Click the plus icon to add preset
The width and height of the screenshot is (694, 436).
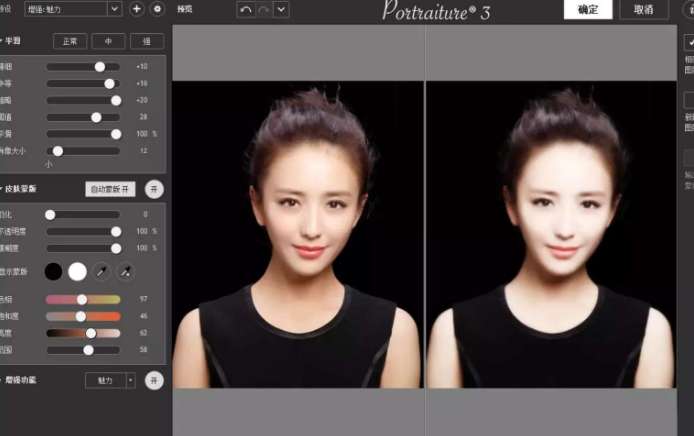(137, 9)
